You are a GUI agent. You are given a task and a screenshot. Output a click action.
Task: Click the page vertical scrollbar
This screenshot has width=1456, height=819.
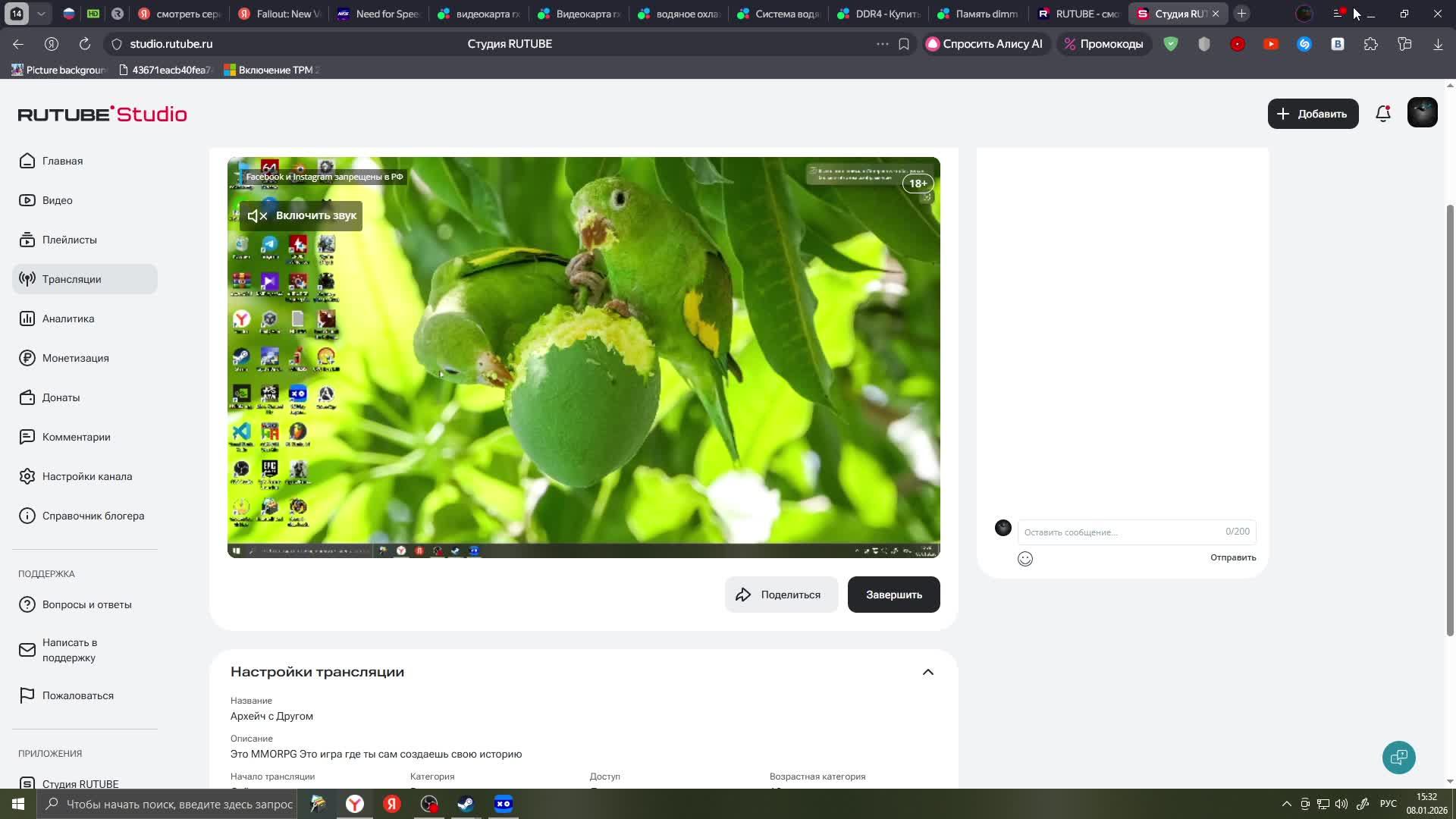click(x=1450, y=417)
